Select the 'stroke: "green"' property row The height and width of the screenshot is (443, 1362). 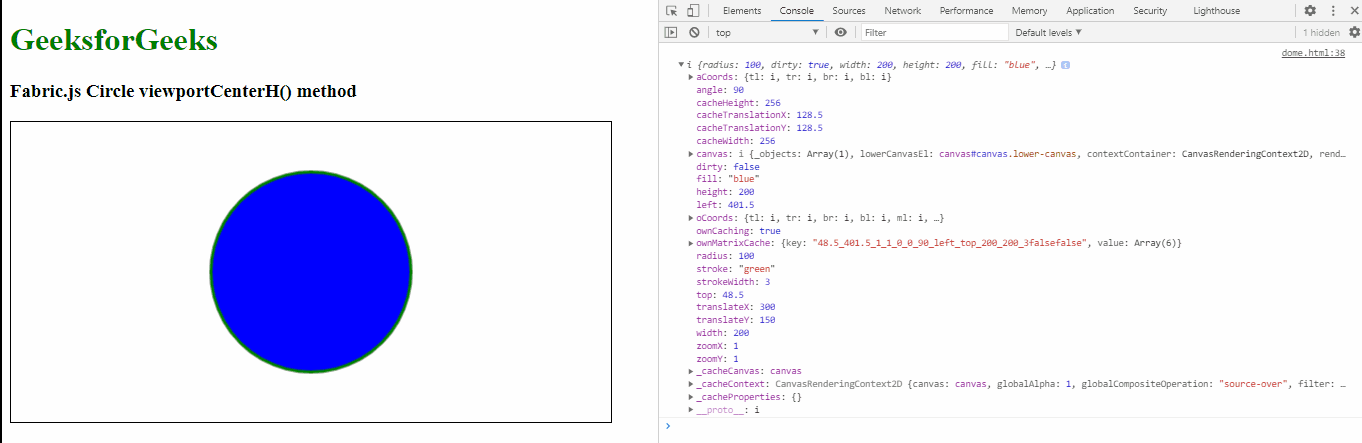click(x=735, y=269)
